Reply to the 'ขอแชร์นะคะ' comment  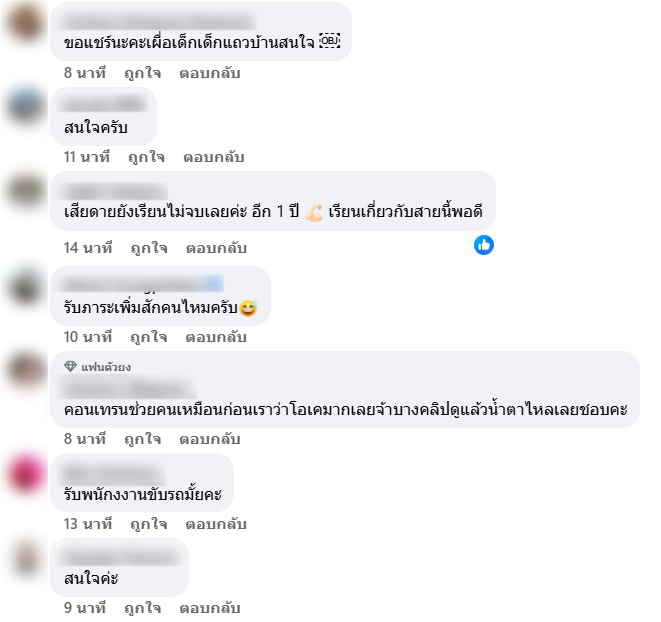[210, 73]
